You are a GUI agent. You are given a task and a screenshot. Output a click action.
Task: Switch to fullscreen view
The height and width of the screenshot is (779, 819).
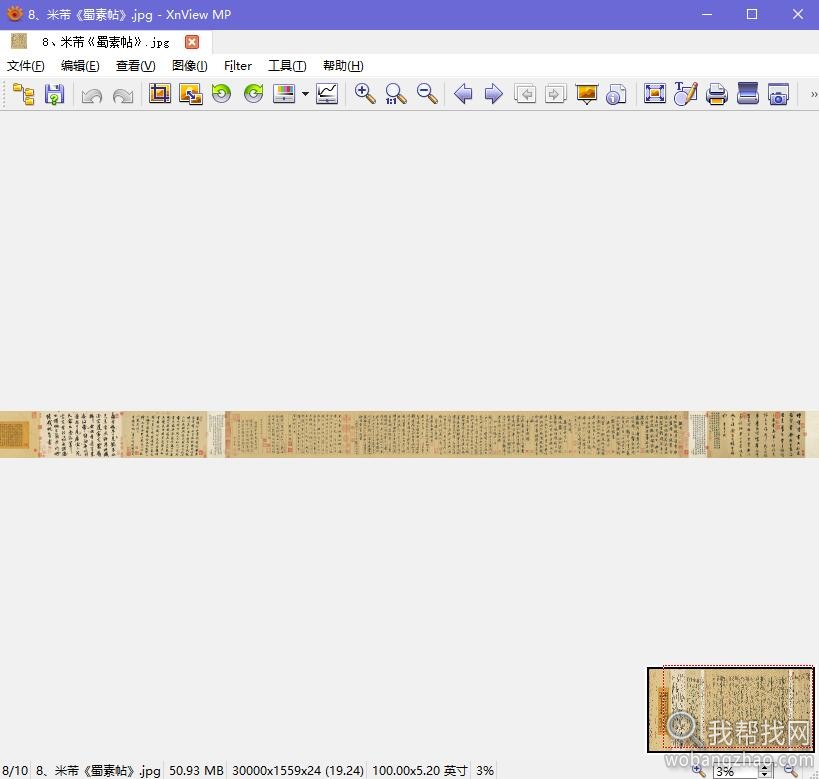(x=655, y=94)
